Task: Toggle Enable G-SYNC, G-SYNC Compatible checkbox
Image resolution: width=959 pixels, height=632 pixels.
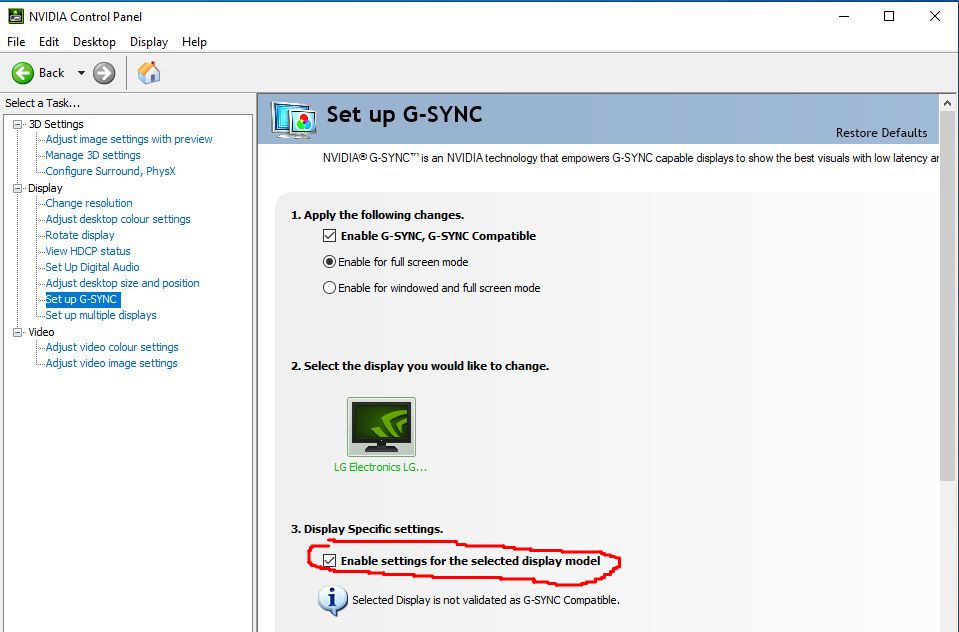Action: click(329, 236)
